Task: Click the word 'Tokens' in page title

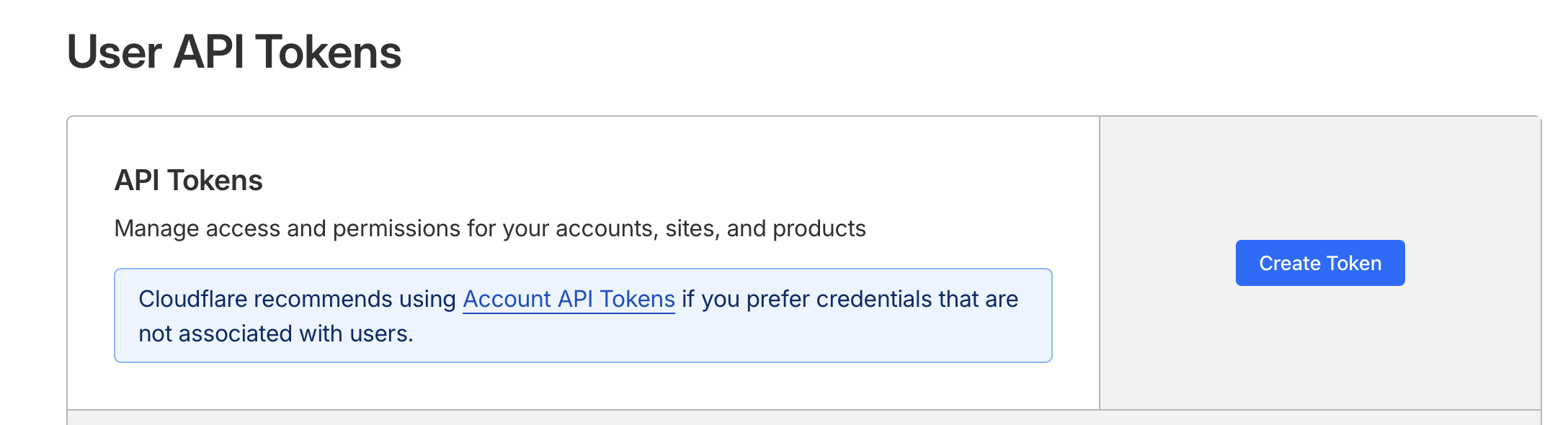Action: 328,53
